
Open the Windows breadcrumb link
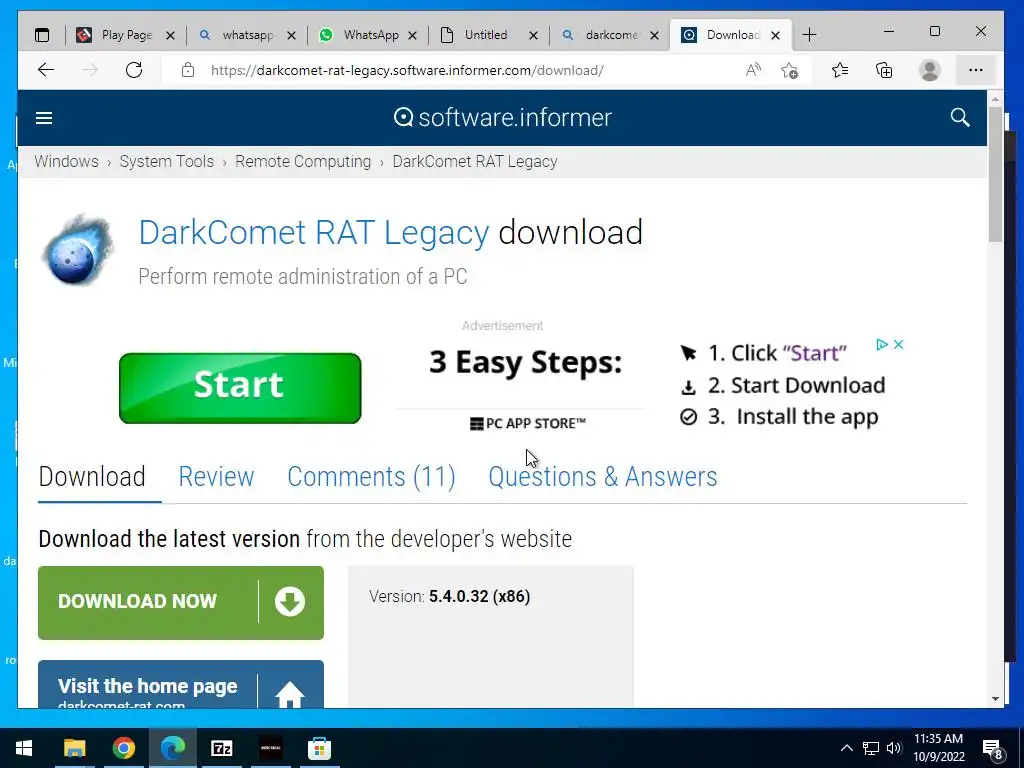pyautogui.click(x=67, y=161)
